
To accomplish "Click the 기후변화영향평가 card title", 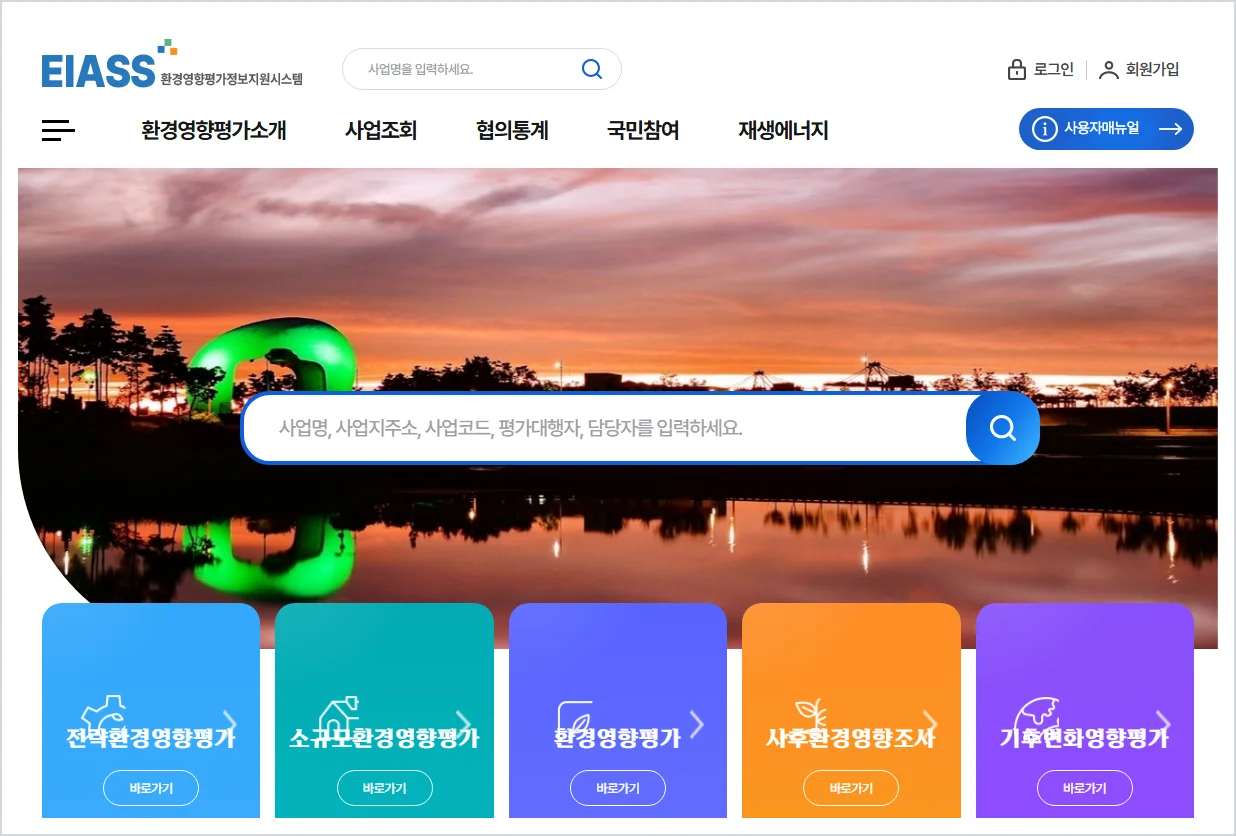I will click(1085, 739).
